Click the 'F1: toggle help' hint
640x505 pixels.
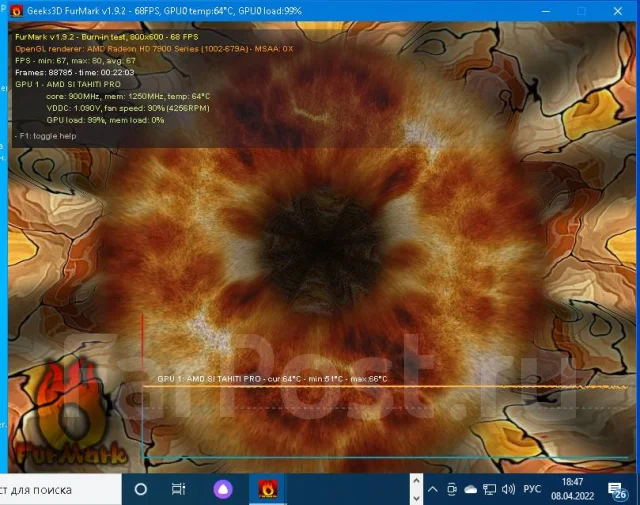(x=45, y=136)
